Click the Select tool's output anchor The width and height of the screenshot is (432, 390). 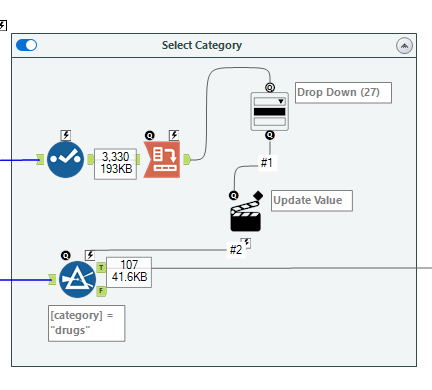[x=91, y=159]
